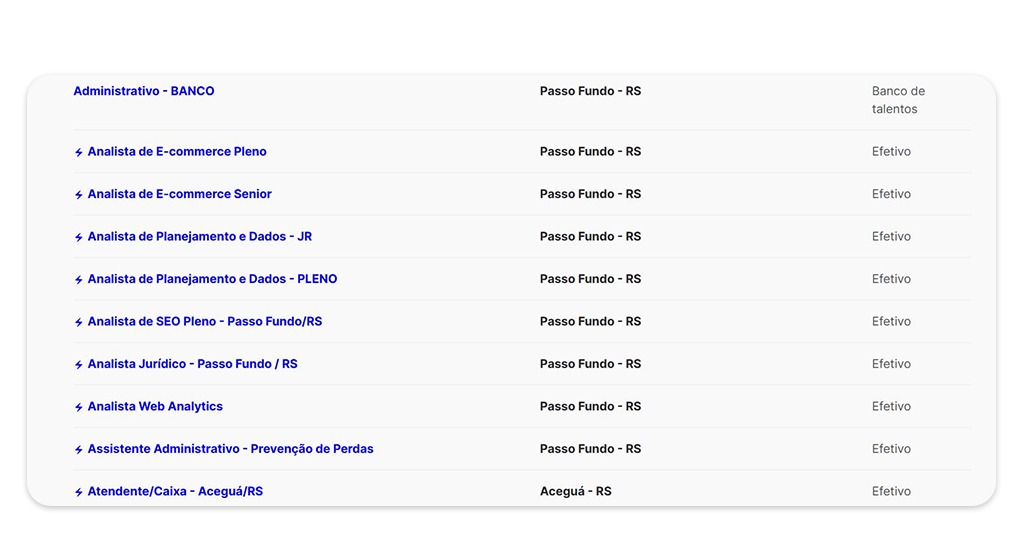Image resolution: width=1024 pixels, height=536 pixels.
Task: Click lightning icon beside Atendente/Caixa - Aceguá/RS
Action: [x=79, y=493]
